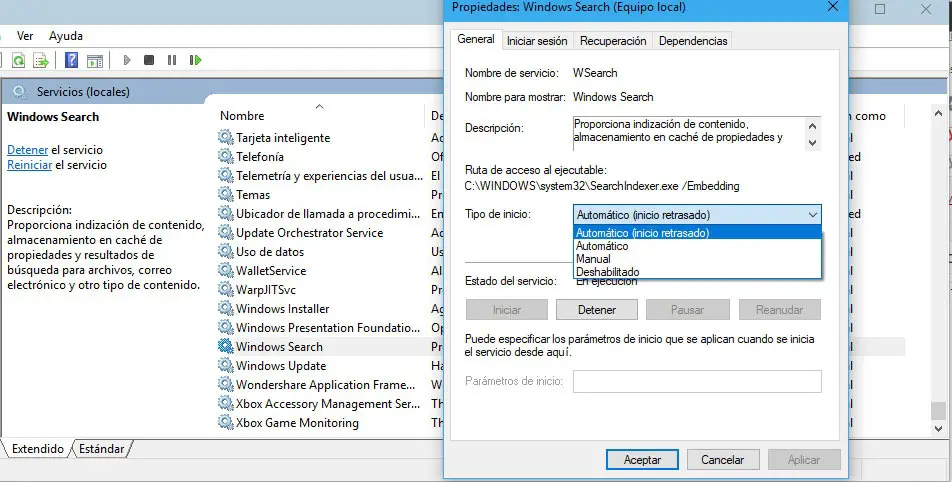Screen dimensions: 952x482
Task: Click the Stop service square toolbar icon
Action: pos(149,60)
